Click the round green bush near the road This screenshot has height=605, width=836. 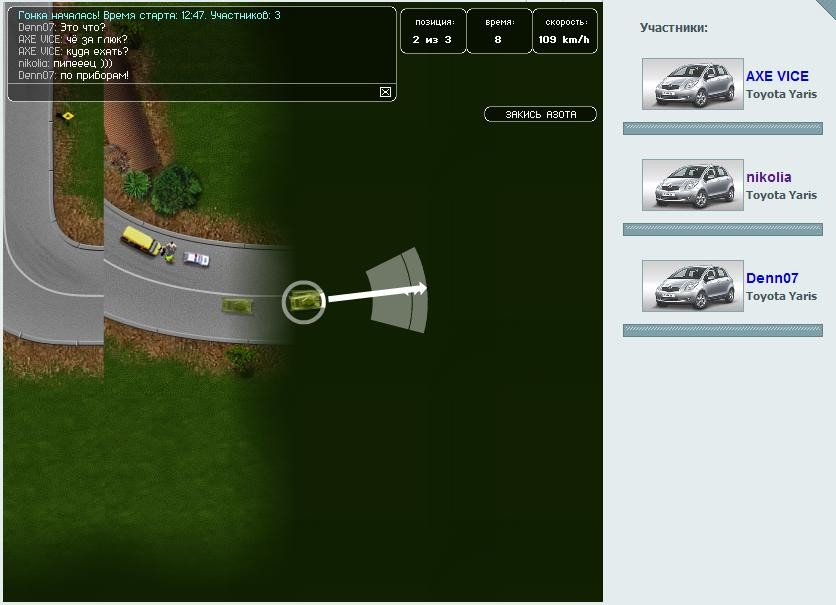(176, 188)
